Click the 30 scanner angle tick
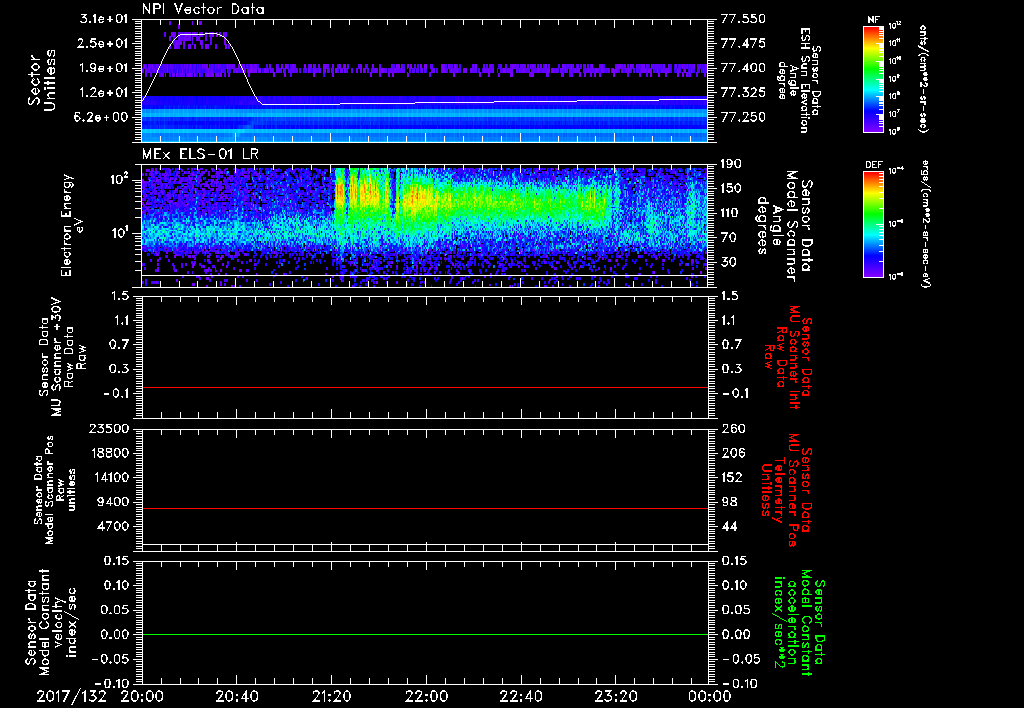1024x708 pixels. 728,263
